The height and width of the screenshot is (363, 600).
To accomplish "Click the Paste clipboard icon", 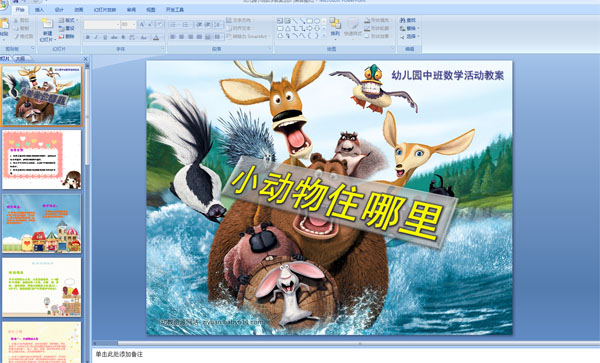I will (5, 24).
